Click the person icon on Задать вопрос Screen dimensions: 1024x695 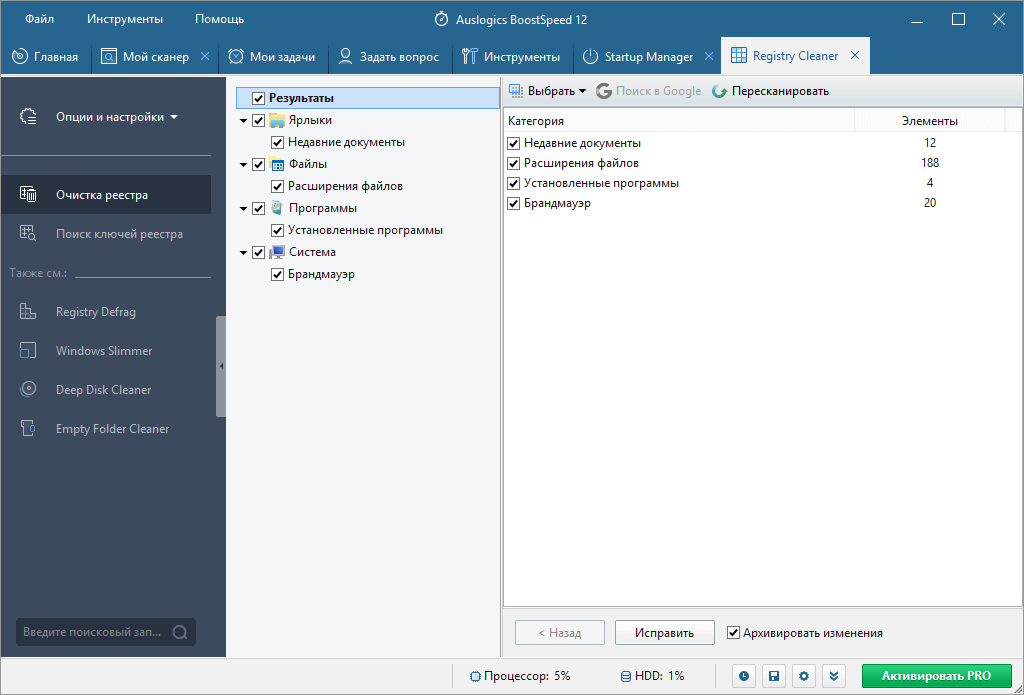click(x=345, y=56)
